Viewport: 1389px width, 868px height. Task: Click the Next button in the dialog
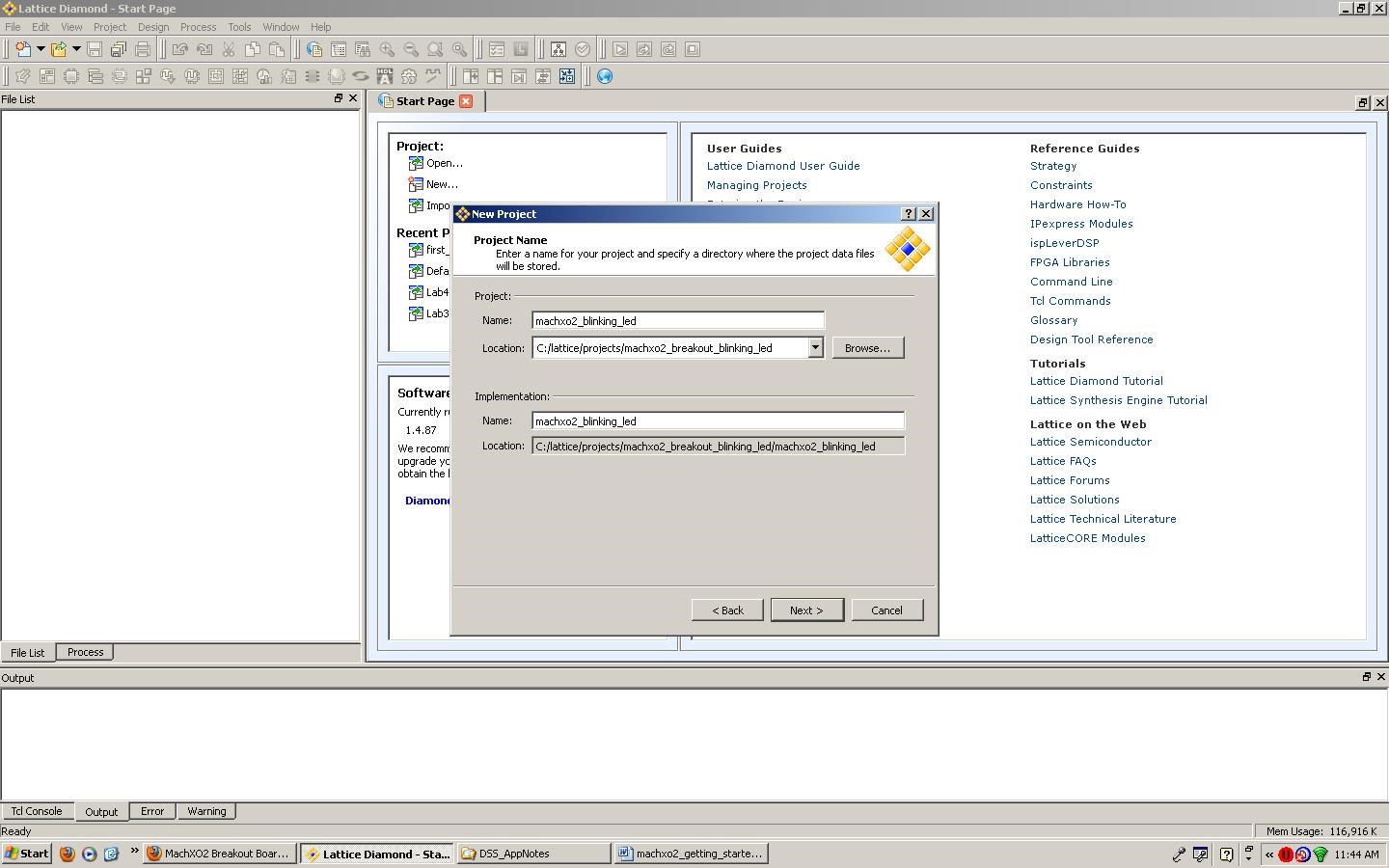tap(806, 610)
